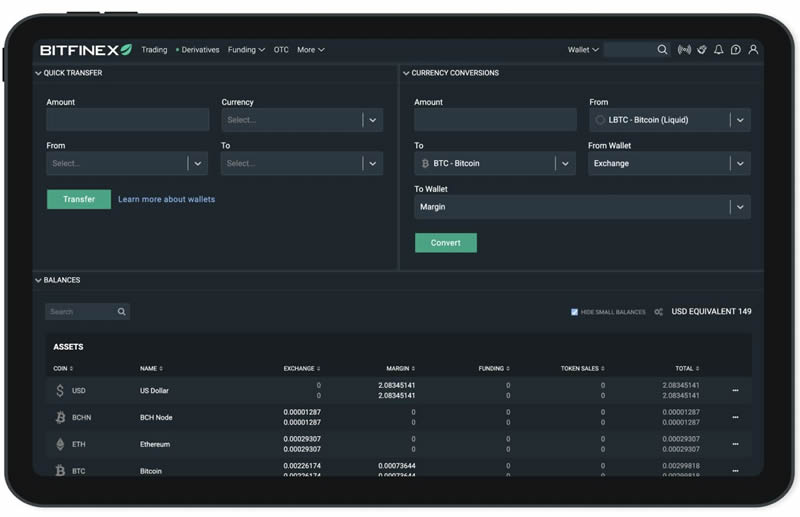Click the balances search magnifier icon
Viewport: 800px width, 517px height.
121,311
